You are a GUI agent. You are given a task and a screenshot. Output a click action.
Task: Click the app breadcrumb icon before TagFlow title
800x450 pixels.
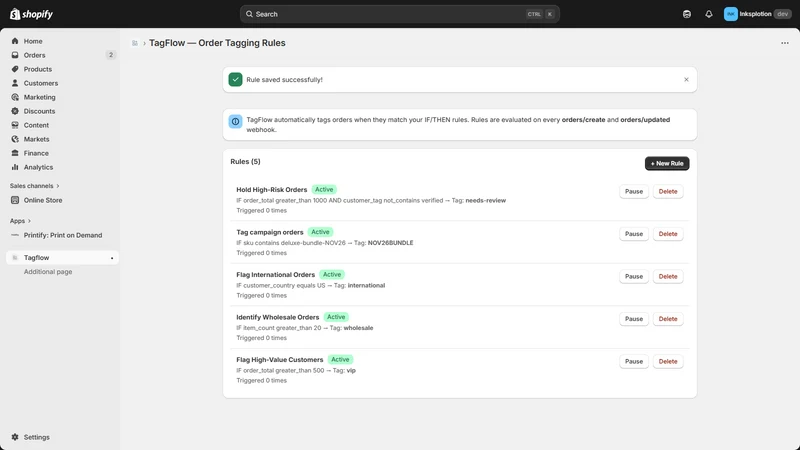pyautogui.click(x=135, y=43)
